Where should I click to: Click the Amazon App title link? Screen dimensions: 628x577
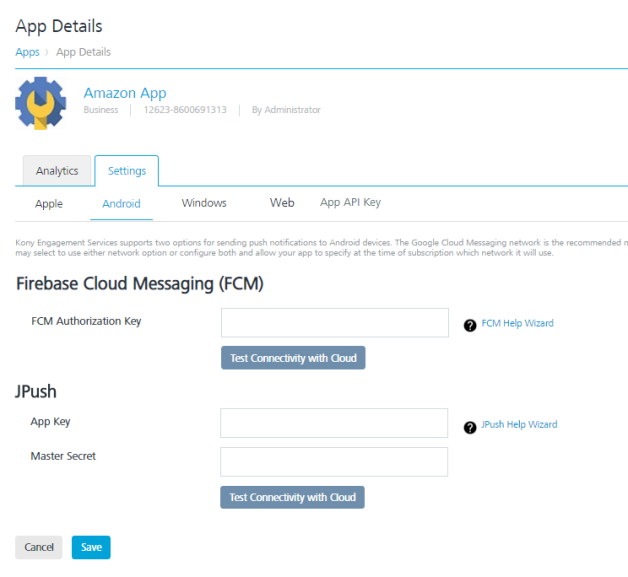click(x=125, y=93)
